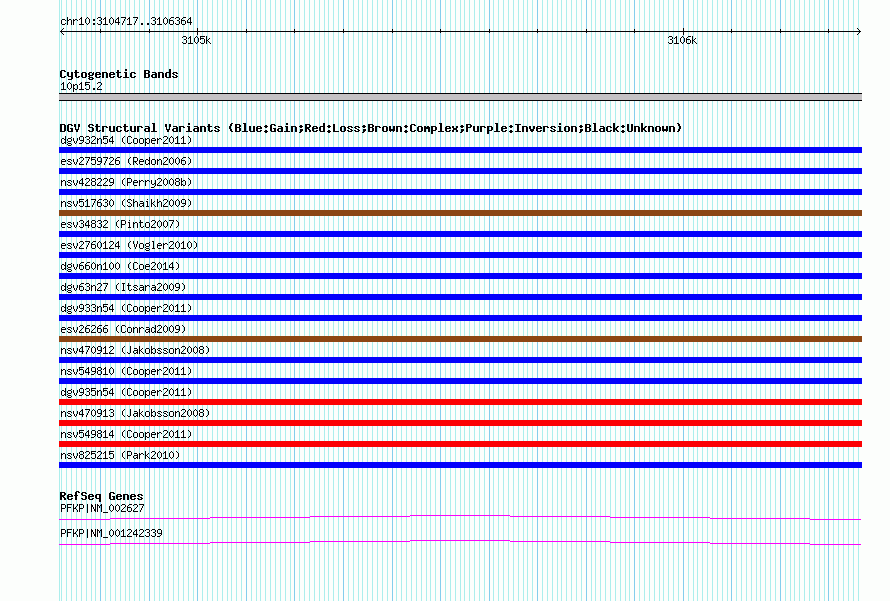Click the 3105k ruler tick label
This screenshot has height=601, width=890.
click(x=196, y=40)
